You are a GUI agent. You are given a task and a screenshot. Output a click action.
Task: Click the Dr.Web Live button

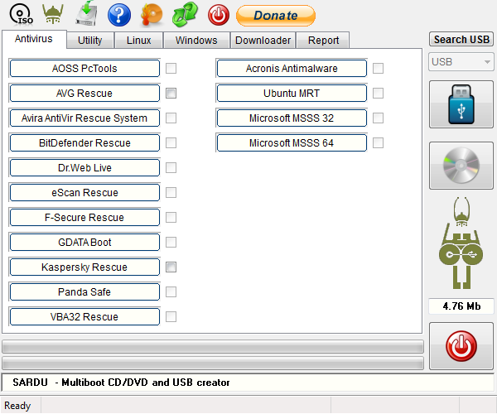point(85,168)
